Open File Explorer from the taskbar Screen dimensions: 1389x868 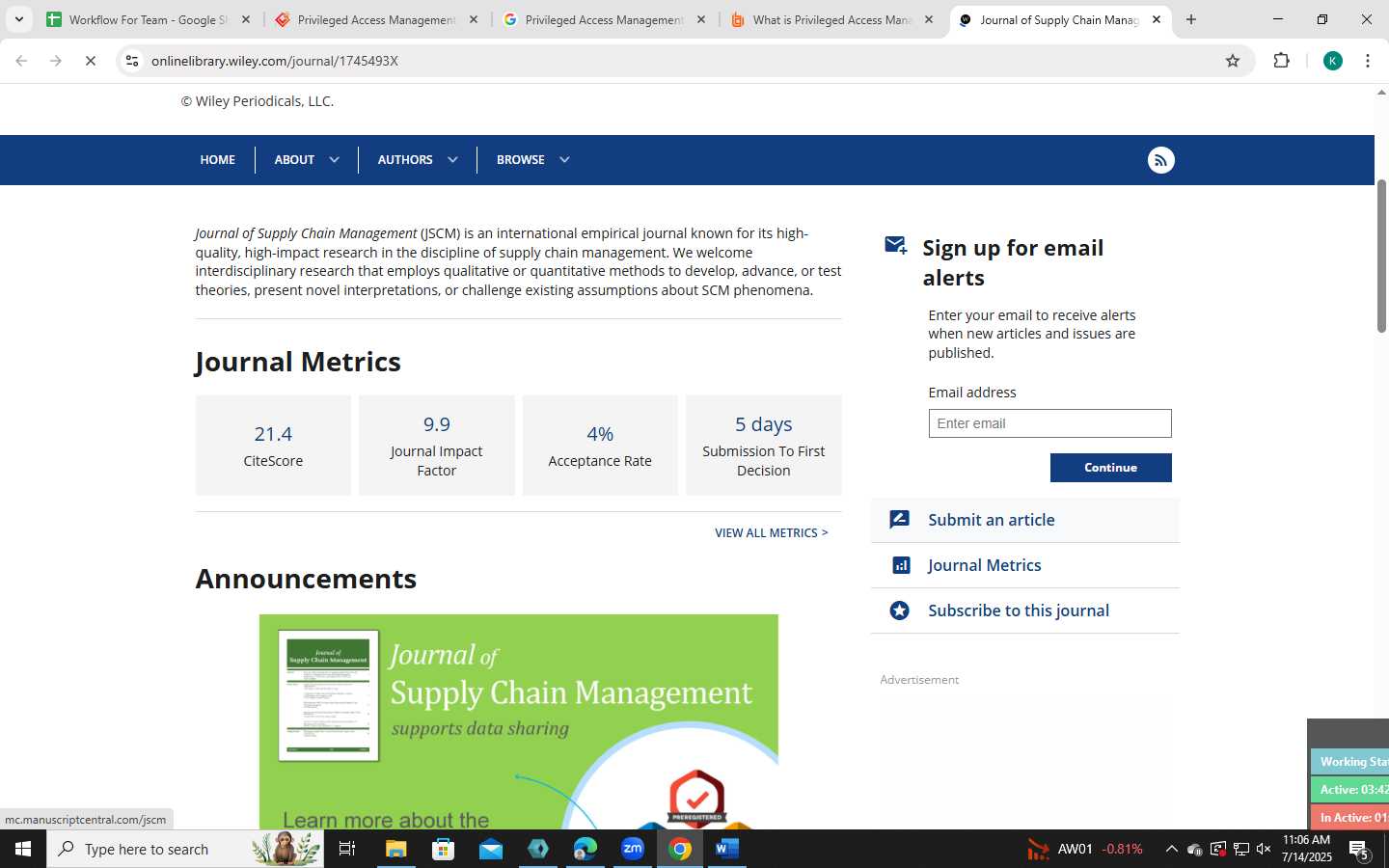[396, 849]
